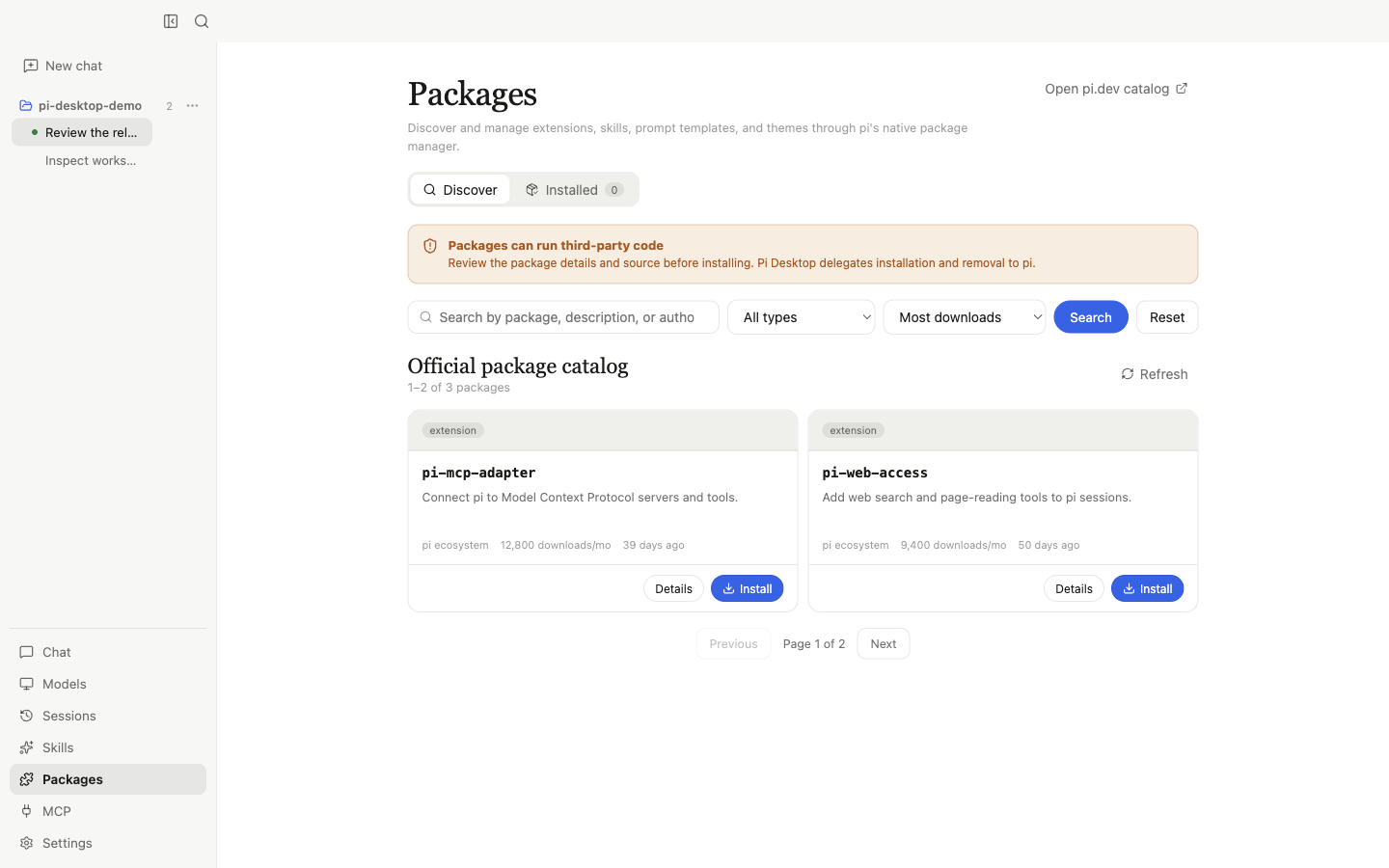The image size is (1389, 868).
Task: Click the Skills sparkle icon in the sidebar
Action: tap(27, 747)
